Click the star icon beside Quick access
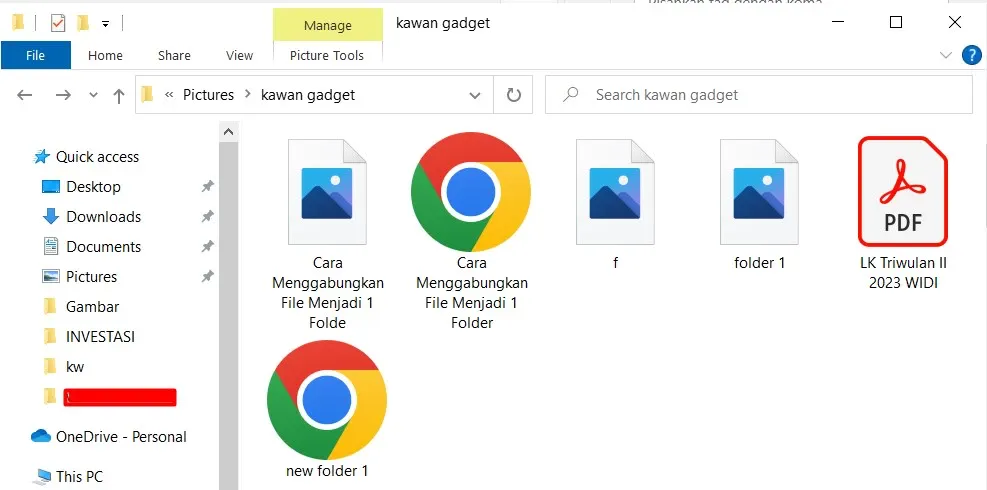 pos(42,157)
